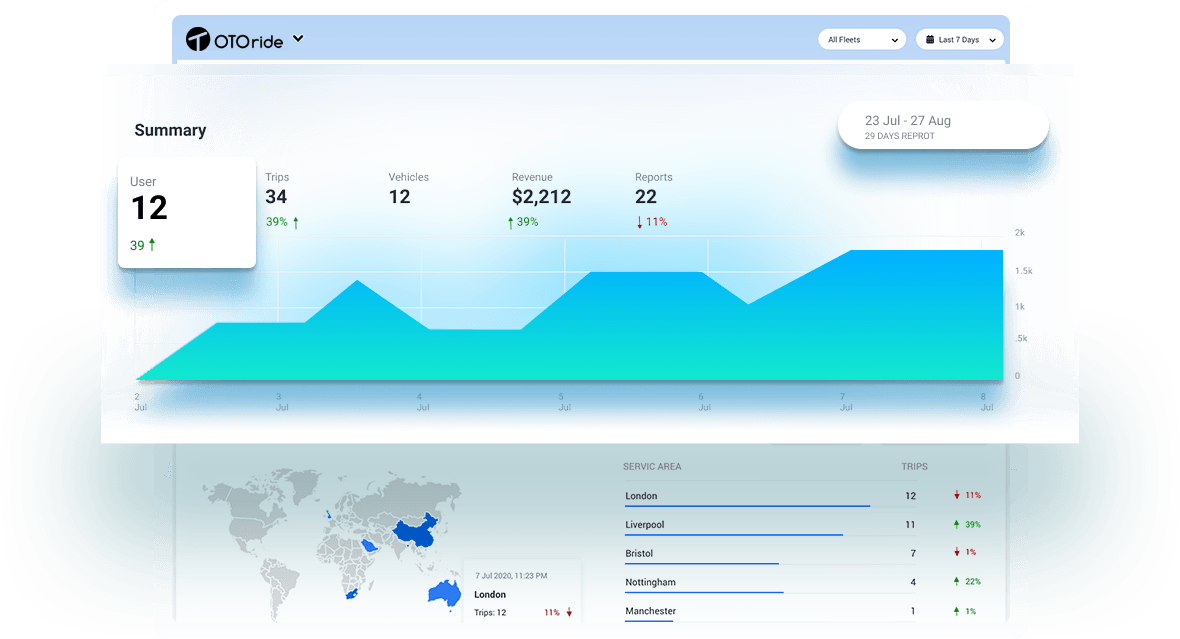Select the 23 Jul - 27 Aug date range
The image size is (1180, 639).
[x=941, y=125]
